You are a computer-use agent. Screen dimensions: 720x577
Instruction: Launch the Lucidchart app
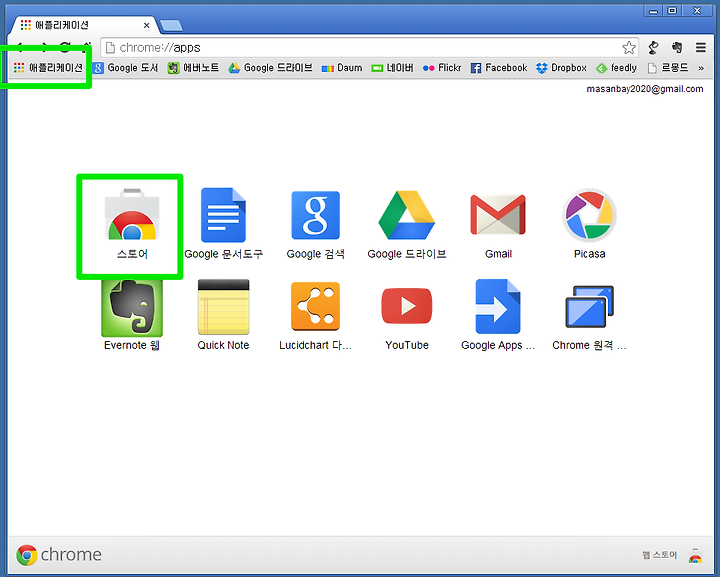point(315,315)
